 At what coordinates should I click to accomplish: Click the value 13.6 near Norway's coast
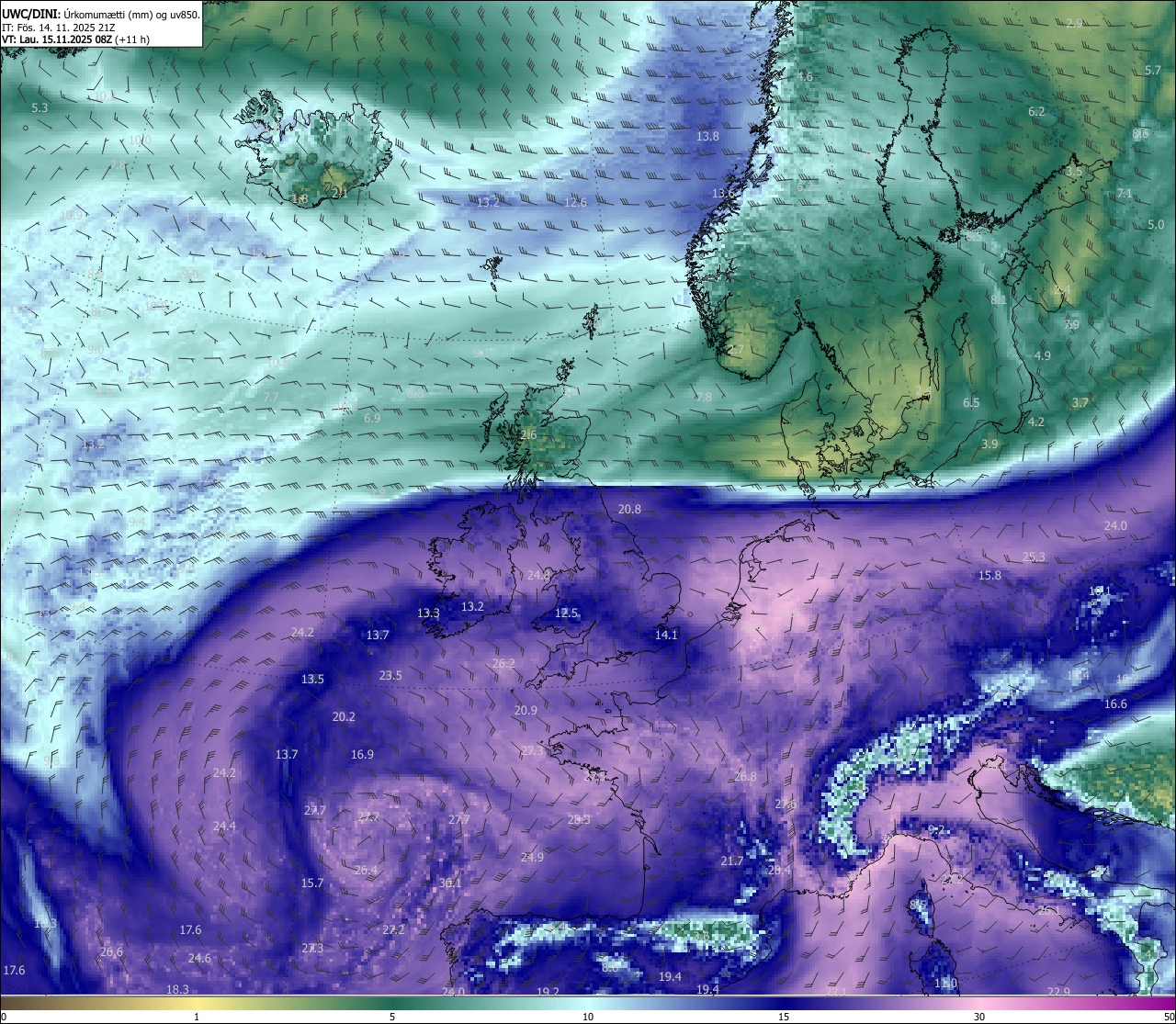724,193
